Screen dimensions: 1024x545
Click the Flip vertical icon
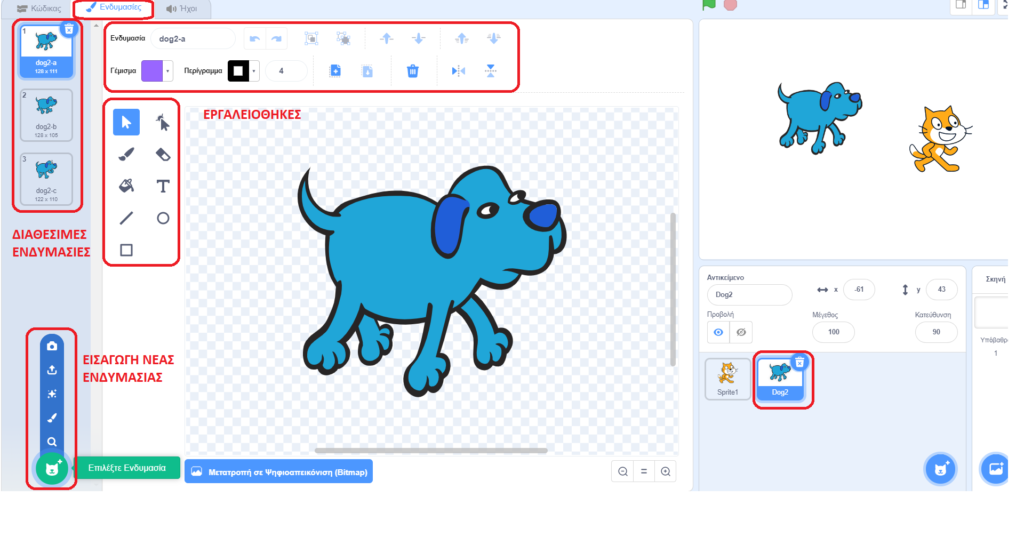pyautogui.click(x=490, y=70)
